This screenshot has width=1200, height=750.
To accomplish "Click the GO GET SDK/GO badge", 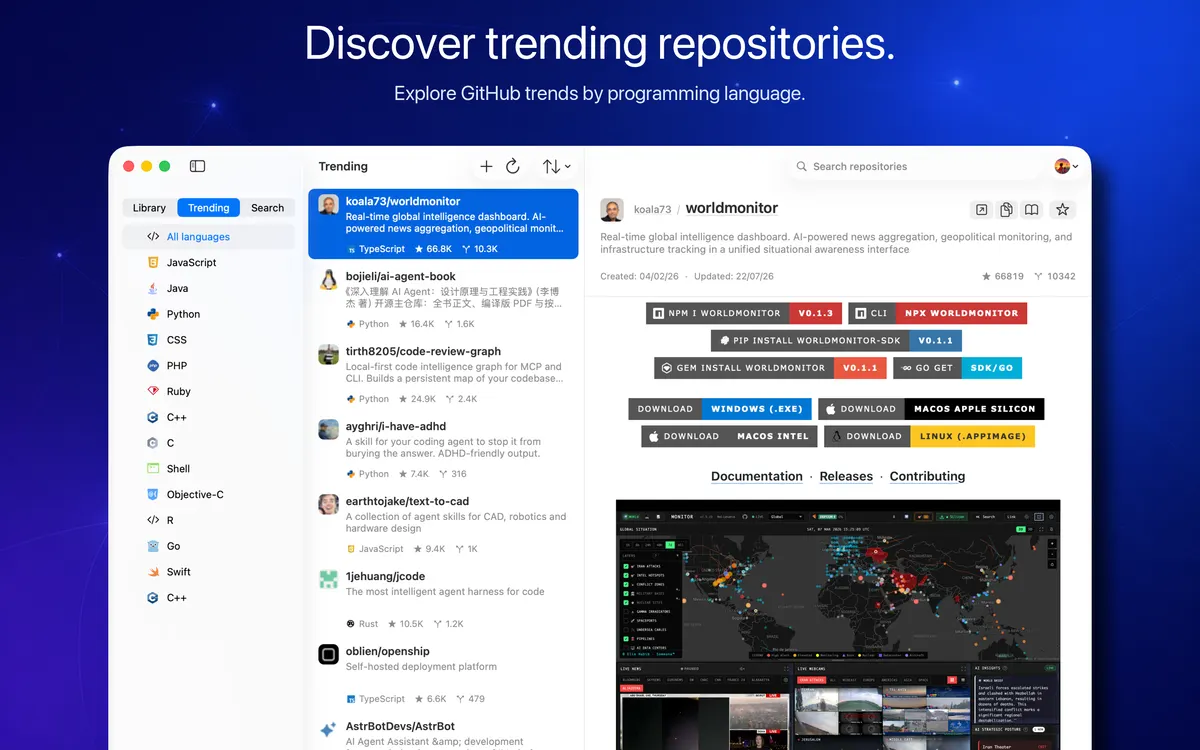I will pyautogui.click(x=958, y=368).
